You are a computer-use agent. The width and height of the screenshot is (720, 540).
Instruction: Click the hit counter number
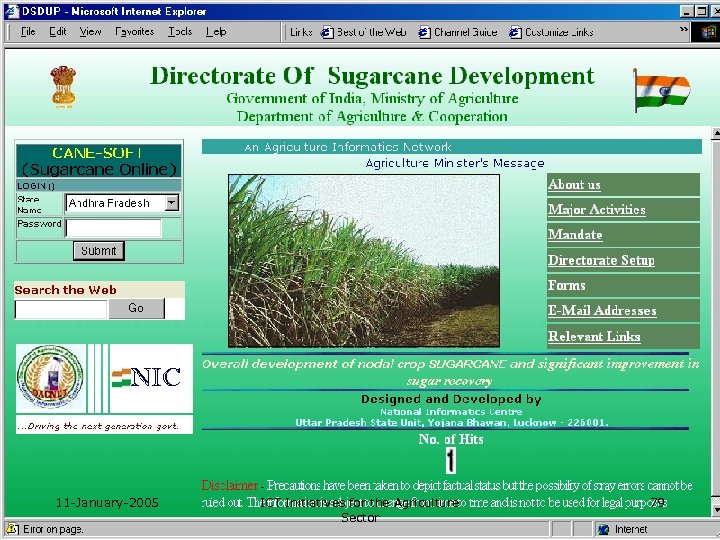(450, 461)
